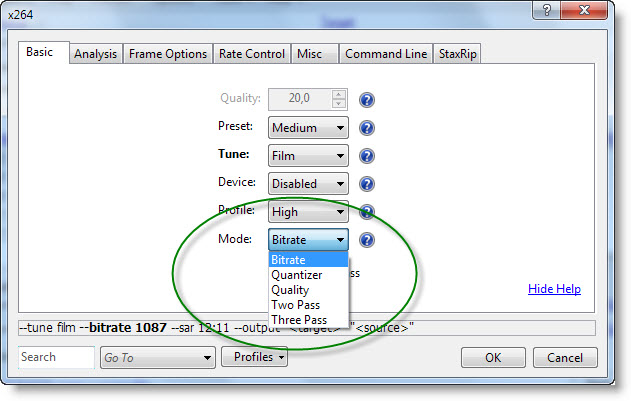The height and width of the screenshot is (401, 631).
Task: Click the "Tune:" bold label
Action: 234,154
